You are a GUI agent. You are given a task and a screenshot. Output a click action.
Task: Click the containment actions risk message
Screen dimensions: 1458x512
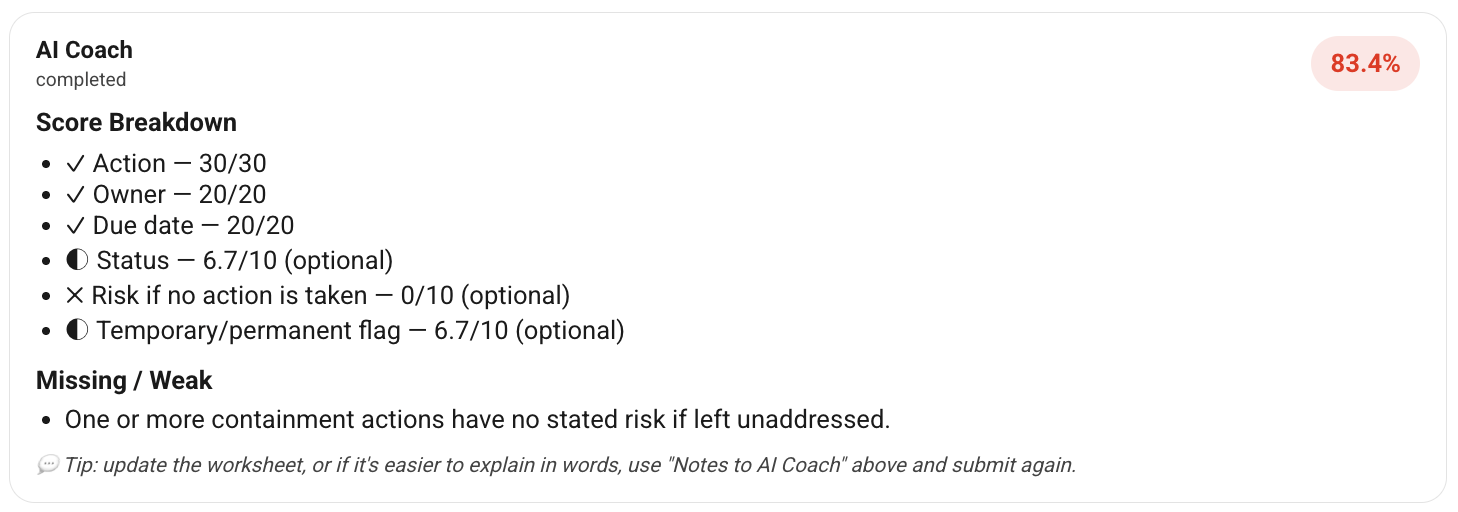[x=477, y=420]
